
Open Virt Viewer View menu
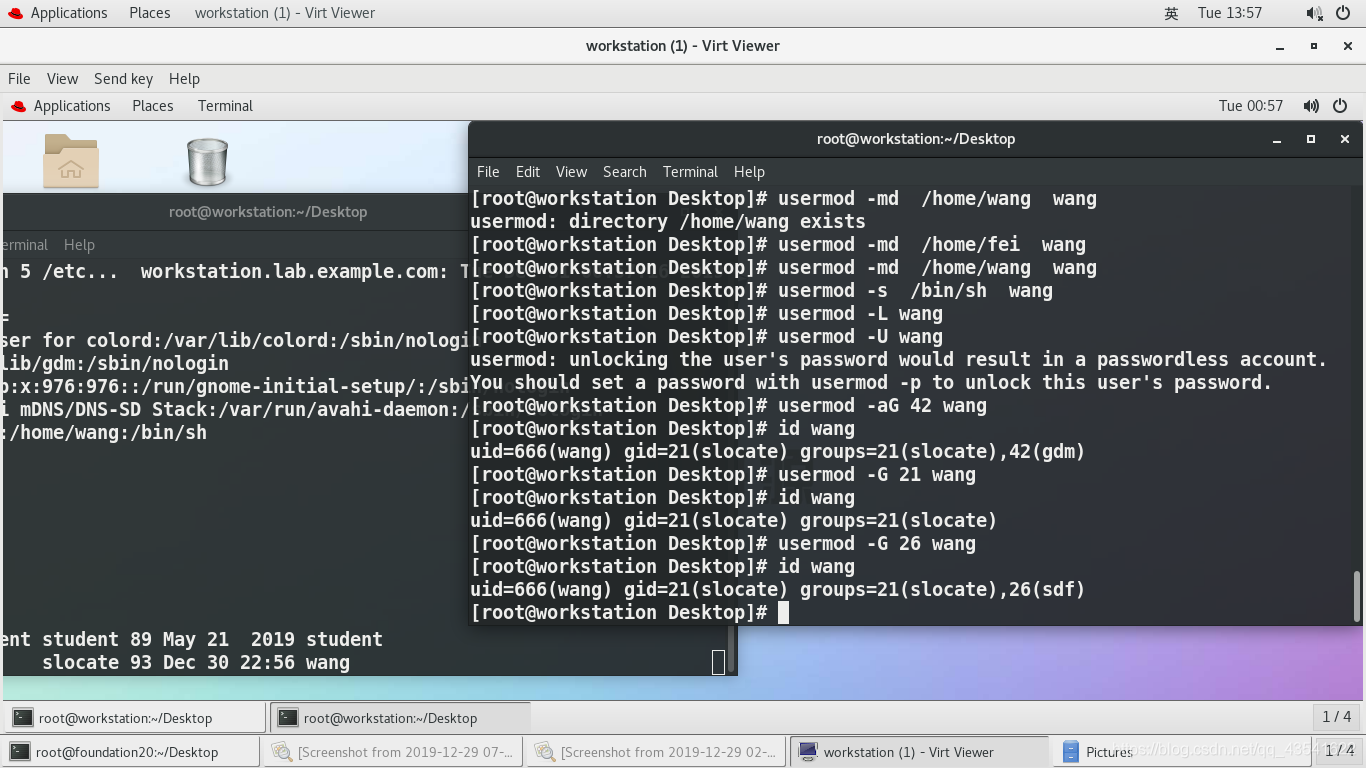coord(62,79)
